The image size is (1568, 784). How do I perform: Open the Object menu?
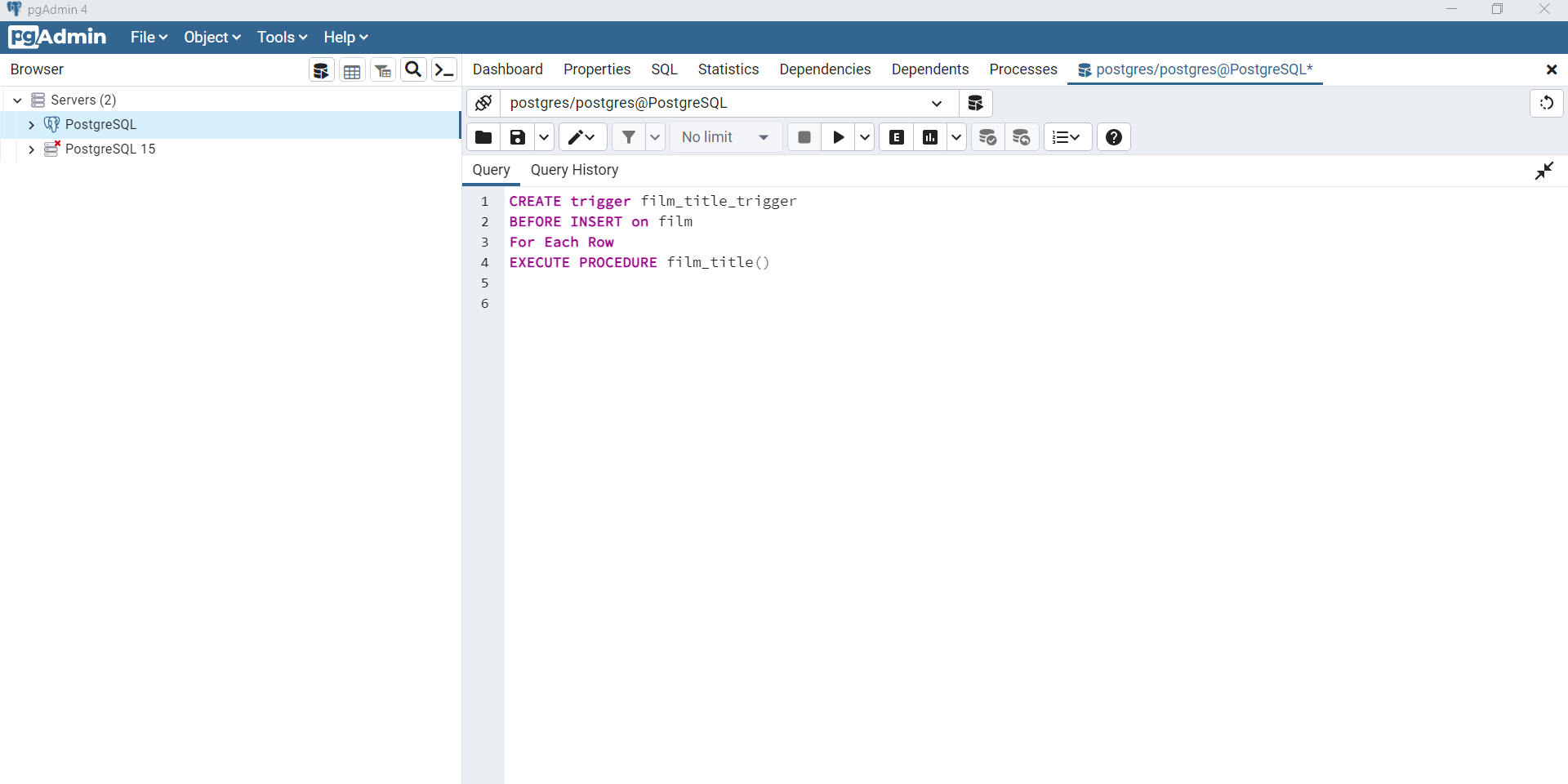212,38
